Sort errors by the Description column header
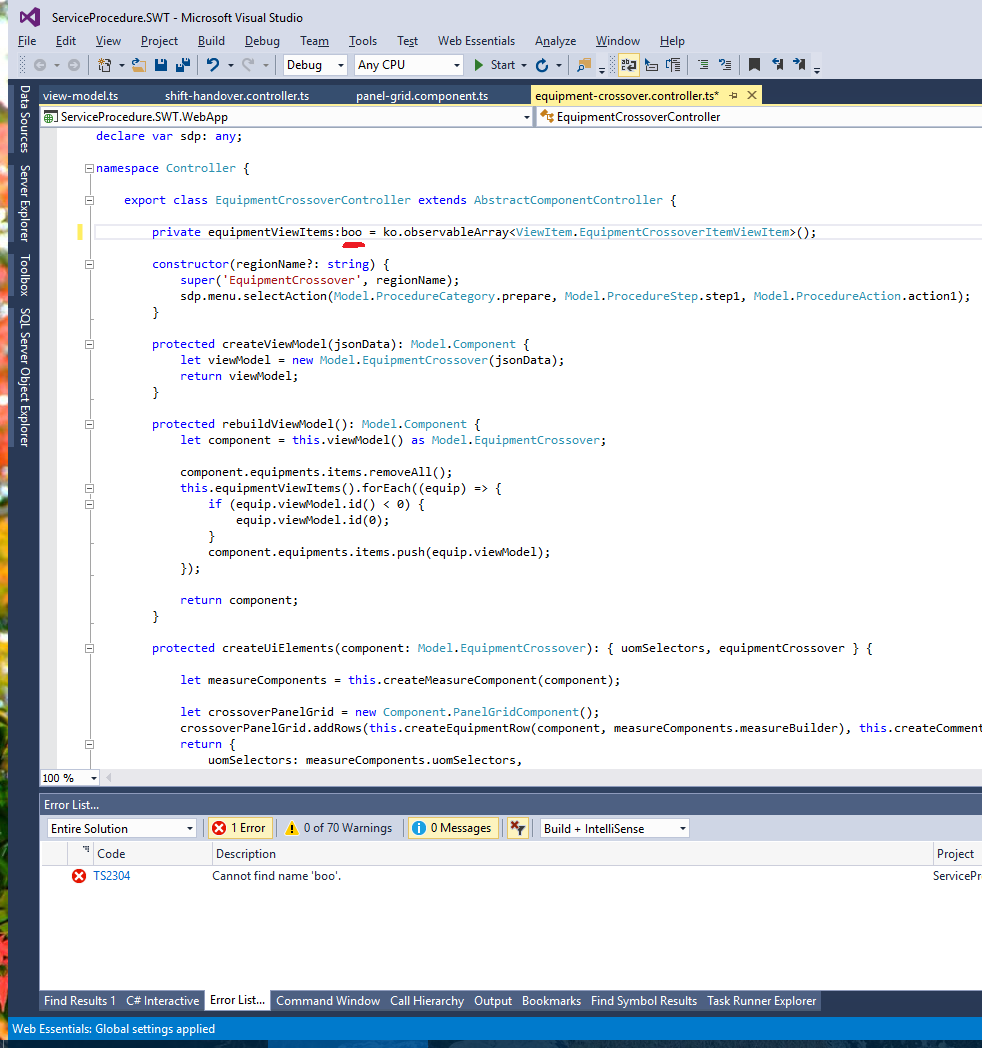Screen dimensions: 982x1048 572,854
